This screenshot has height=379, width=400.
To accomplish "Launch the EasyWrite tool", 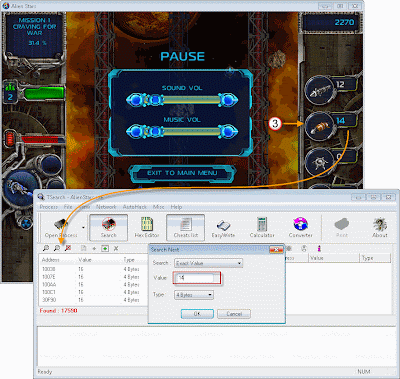I will [223, 227].
